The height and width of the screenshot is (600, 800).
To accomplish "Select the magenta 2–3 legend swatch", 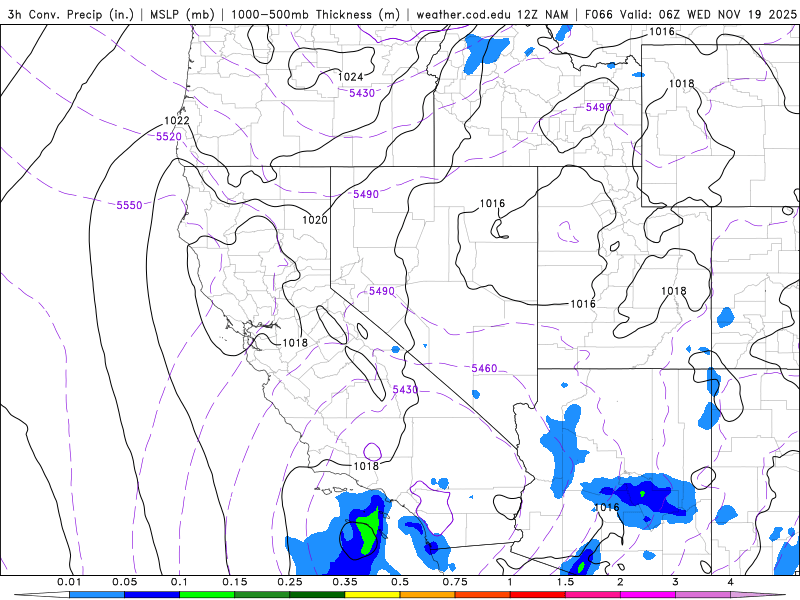I will click(647, 595).
